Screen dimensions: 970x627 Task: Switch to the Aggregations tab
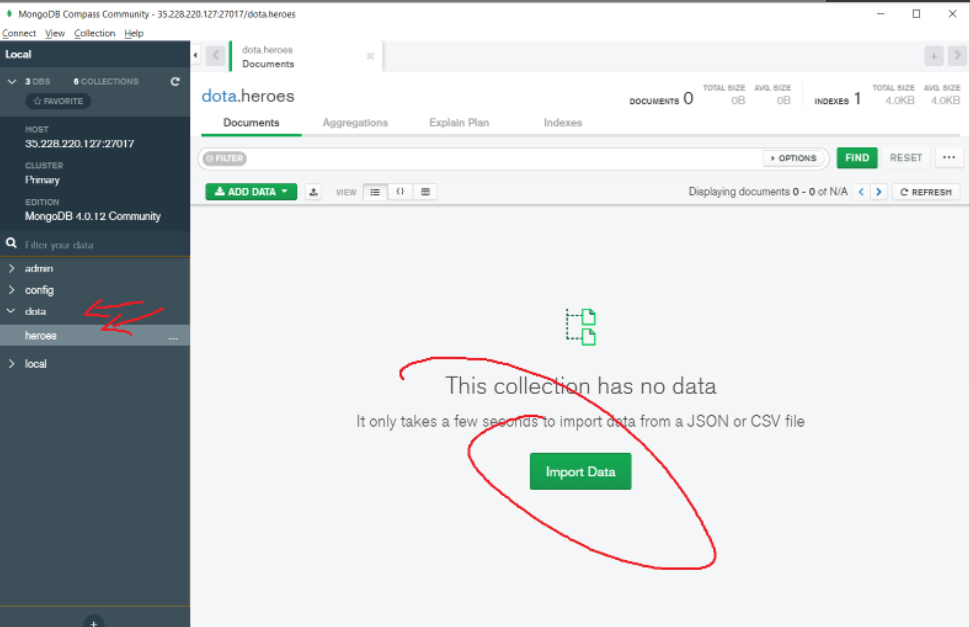pos(355,123)
